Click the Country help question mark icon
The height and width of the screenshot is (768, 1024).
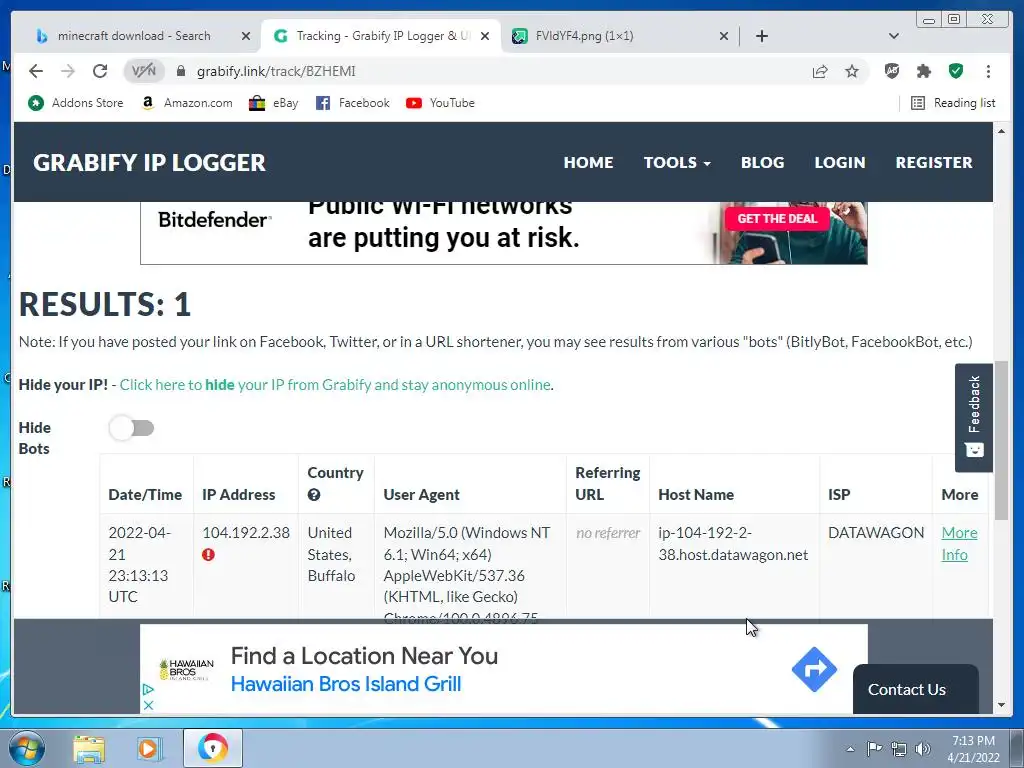coord(314,495)
